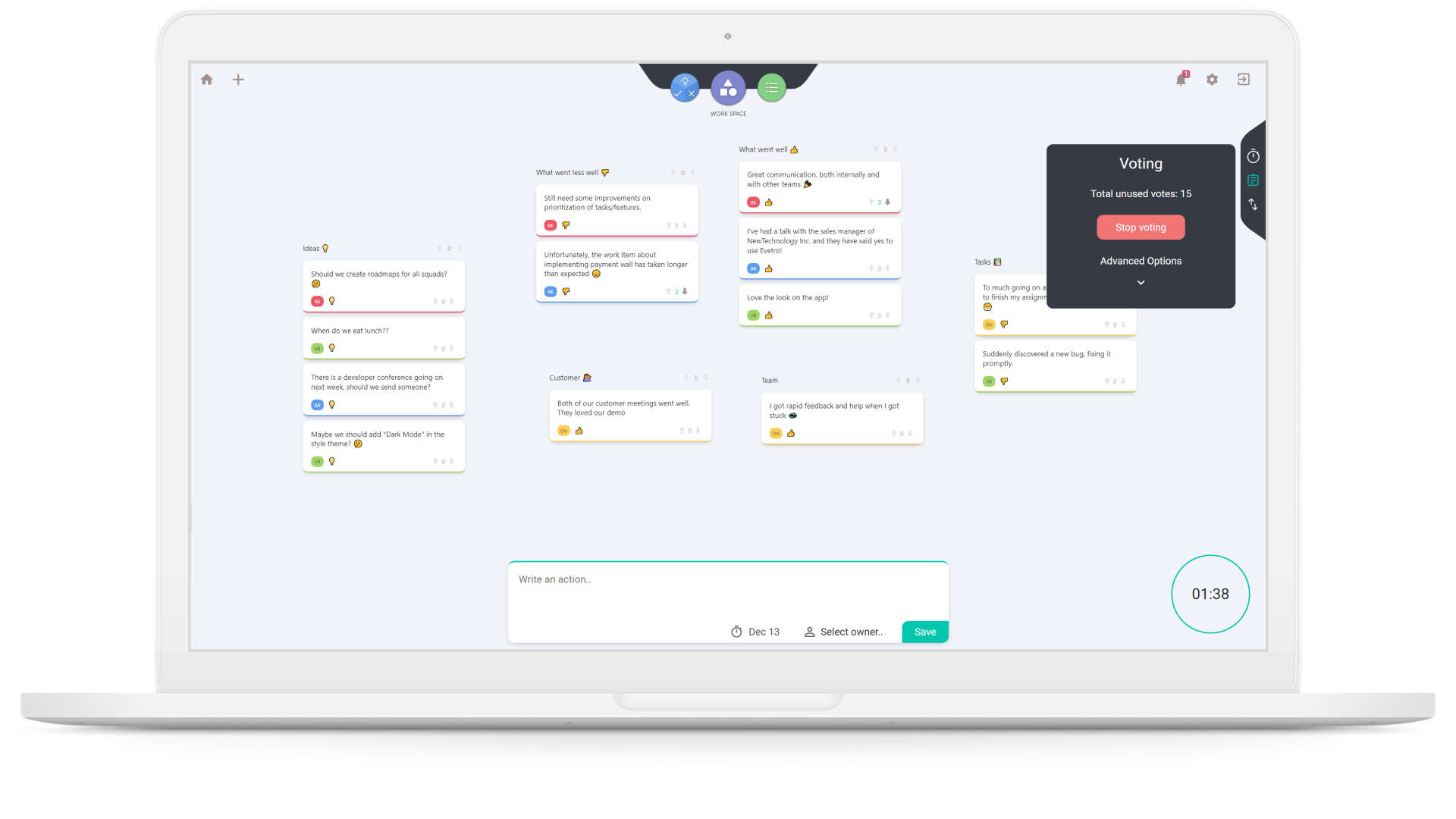
Task: Click the team/groups workspace icon
Action: (x=728, y=88)
